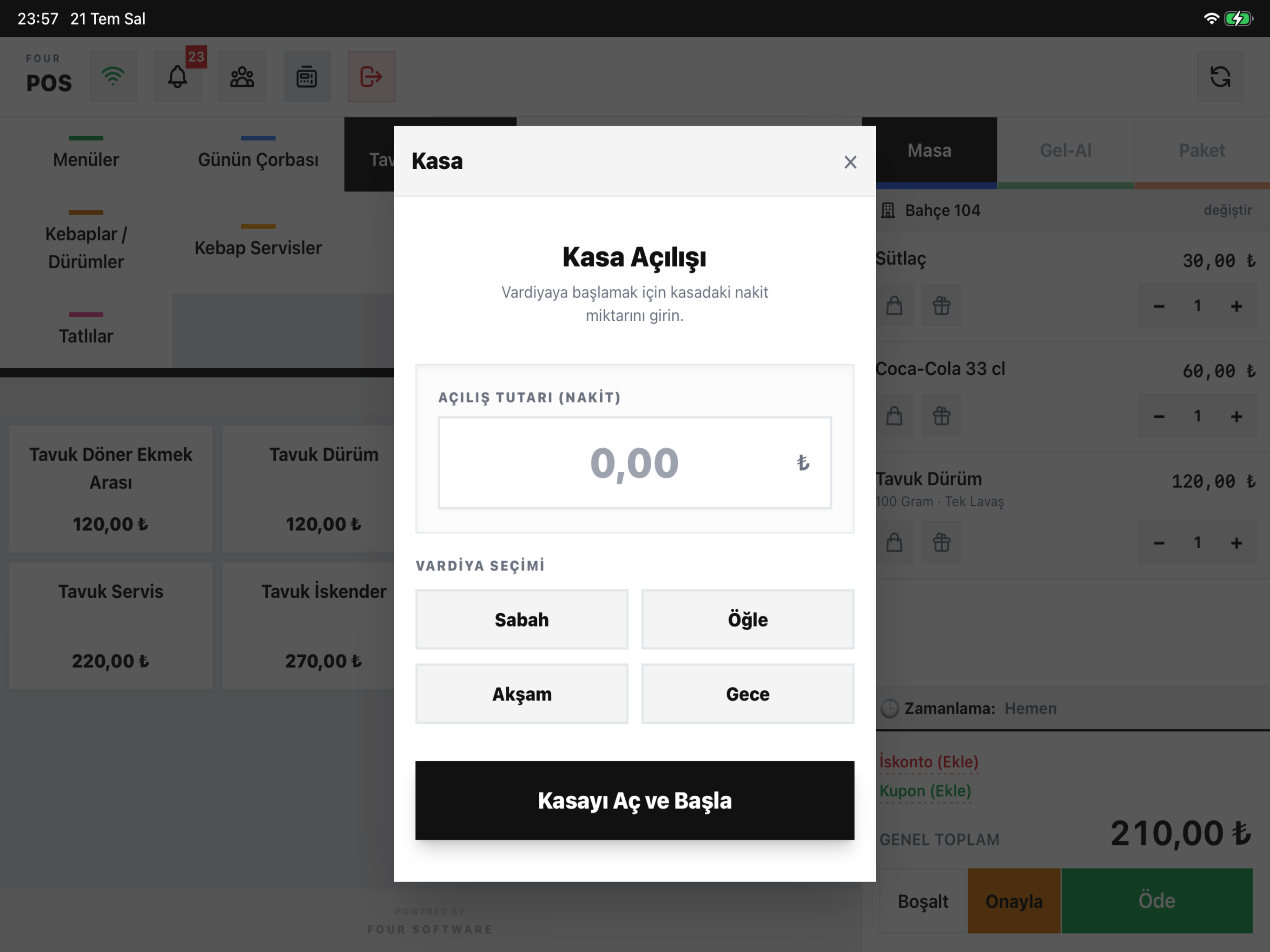
Task: Click takeaway bag icon for Sütlaç
Action: coord(894,305)
